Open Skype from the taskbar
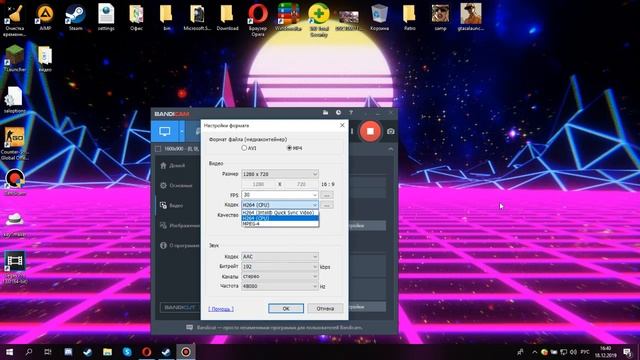640x360 pixels. [127, 352]
